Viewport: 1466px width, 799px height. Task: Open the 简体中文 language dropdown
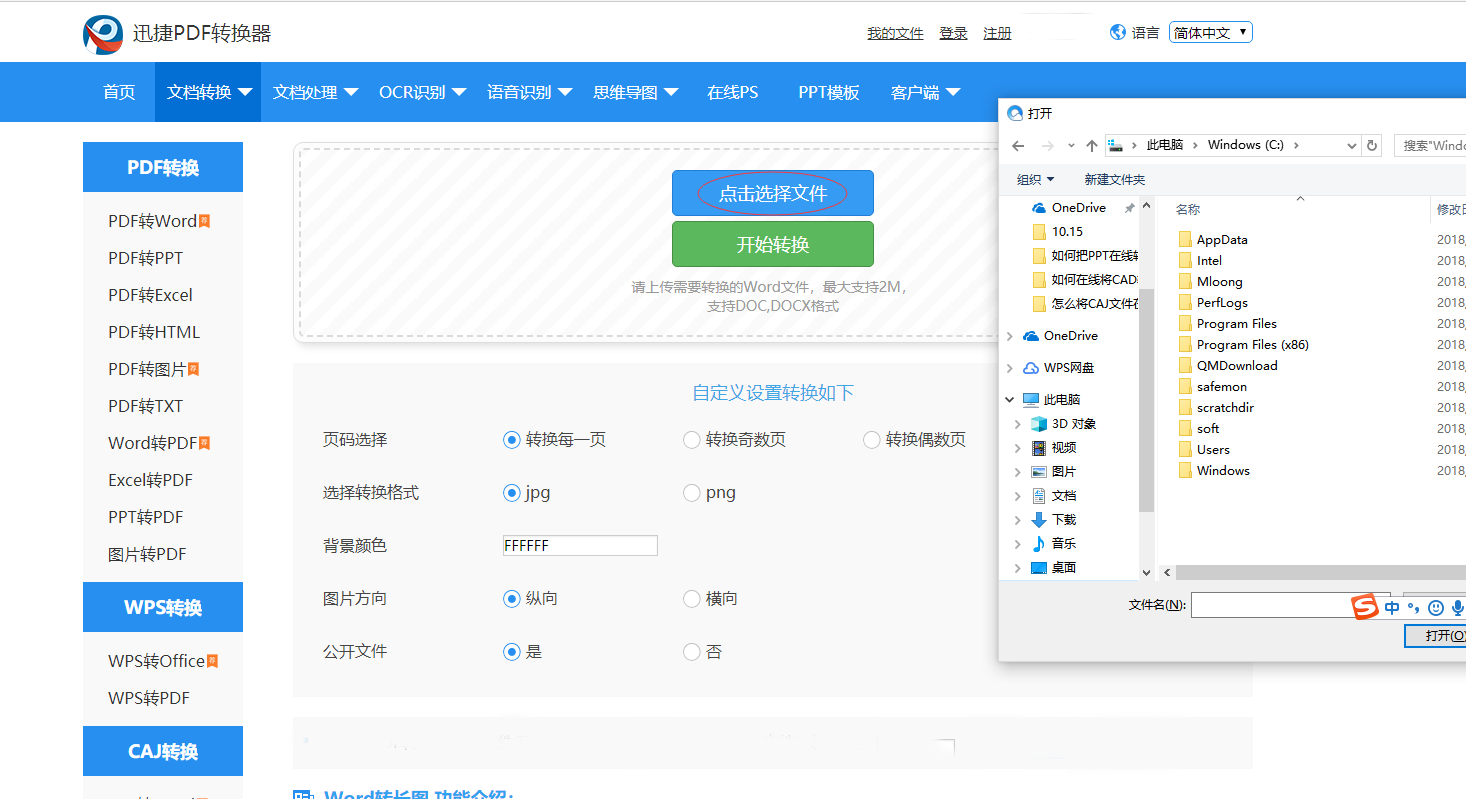[x=1210, y=32]
